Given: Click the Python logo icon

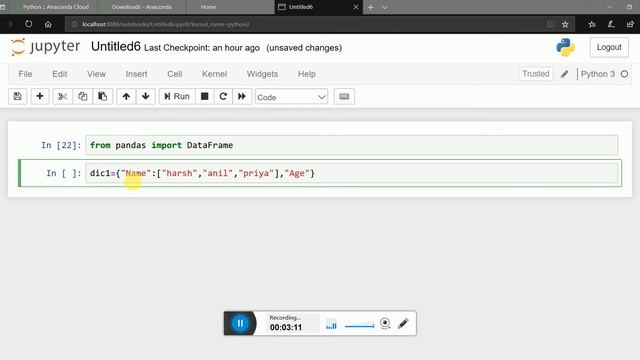Looking at the screenshot, I should [x=566, y=47].
